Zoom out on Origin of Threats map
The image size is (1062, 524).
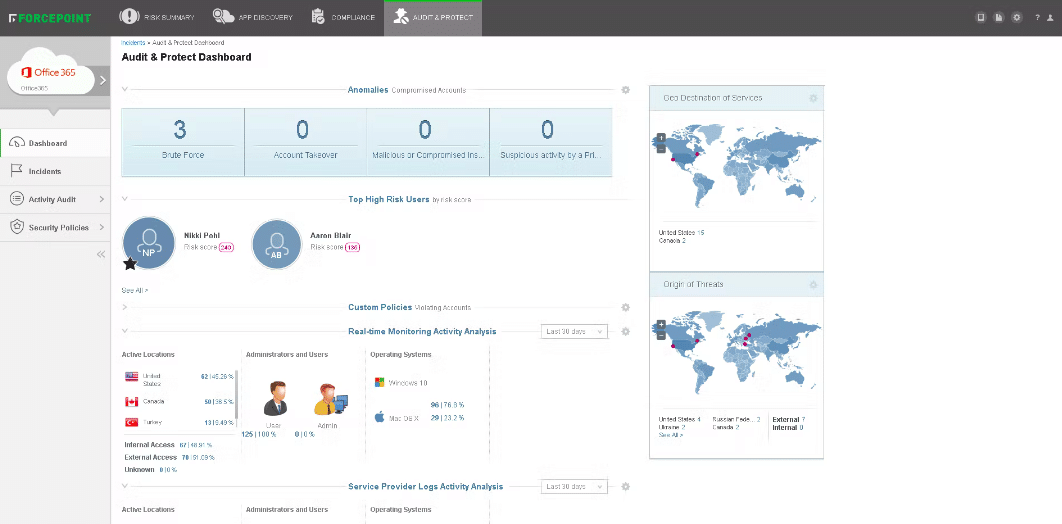(x=661, y=335)
